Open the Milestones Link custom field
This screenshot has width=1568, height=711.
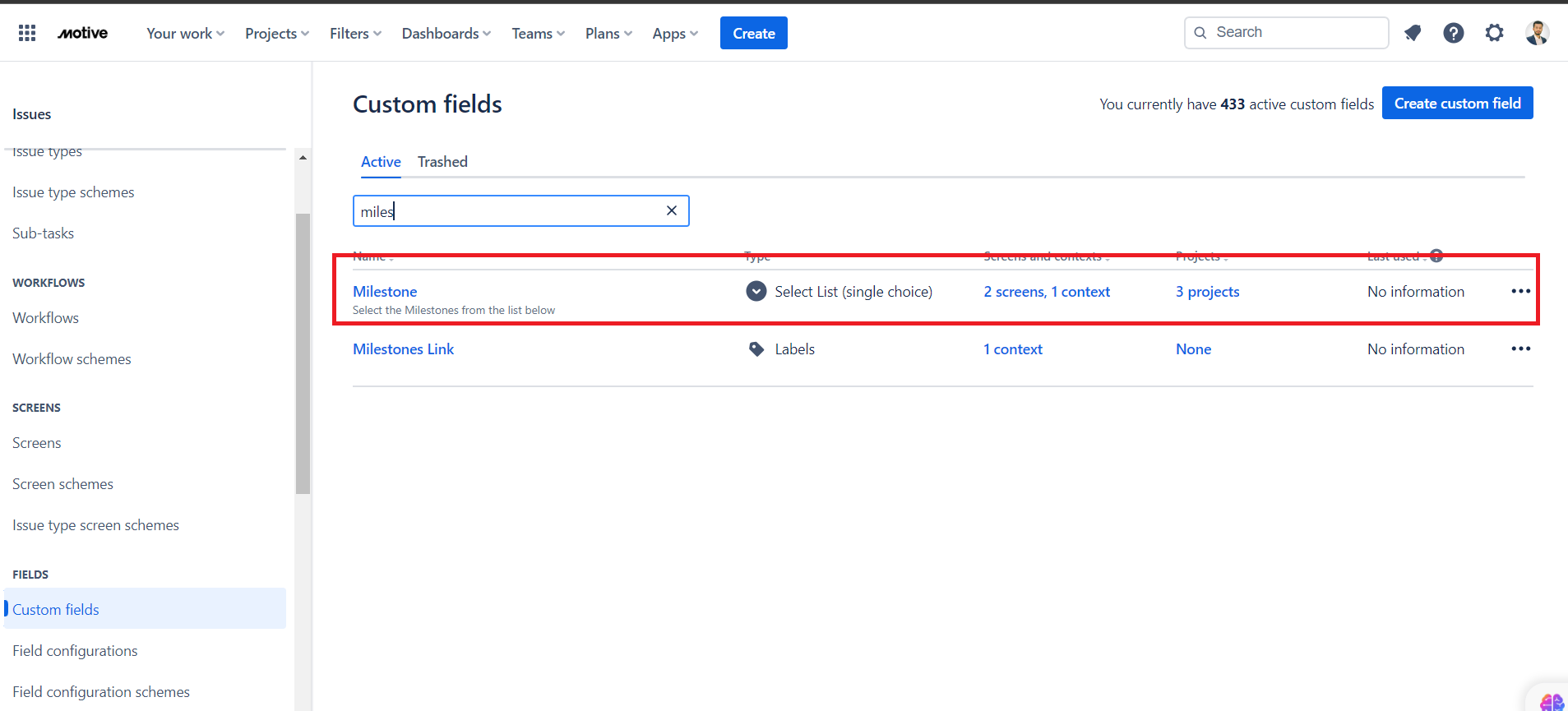pyautogui.click(x=403, y=349)
